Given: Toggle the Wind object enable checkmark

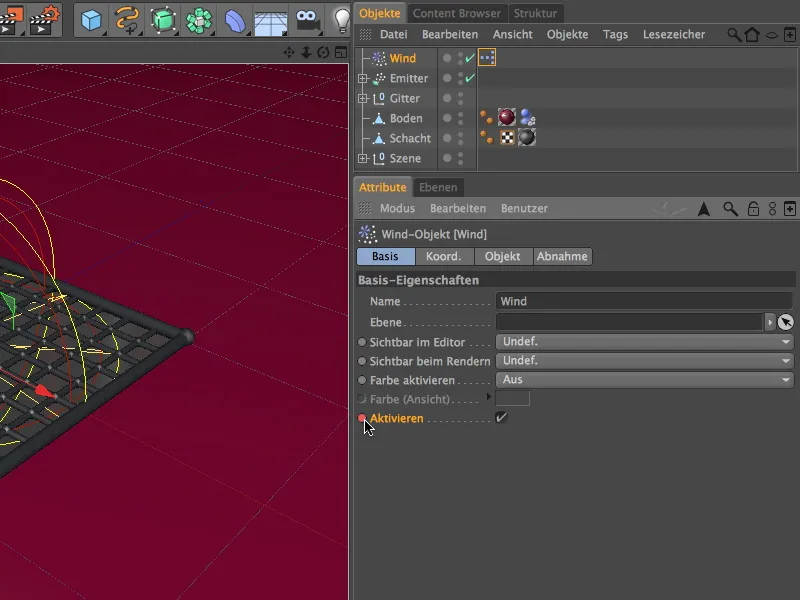Looking at the screenshot, I should point(470,58).
